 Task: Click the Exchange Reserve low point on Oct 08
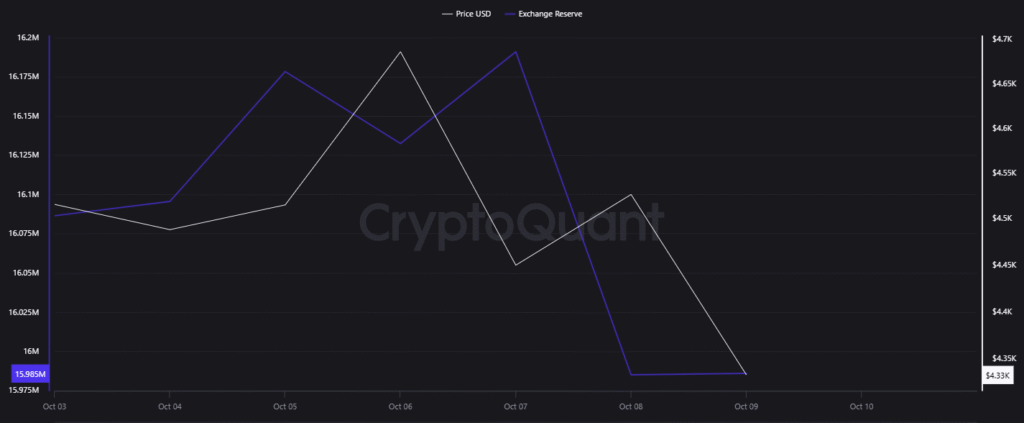[x=631, y=375]
